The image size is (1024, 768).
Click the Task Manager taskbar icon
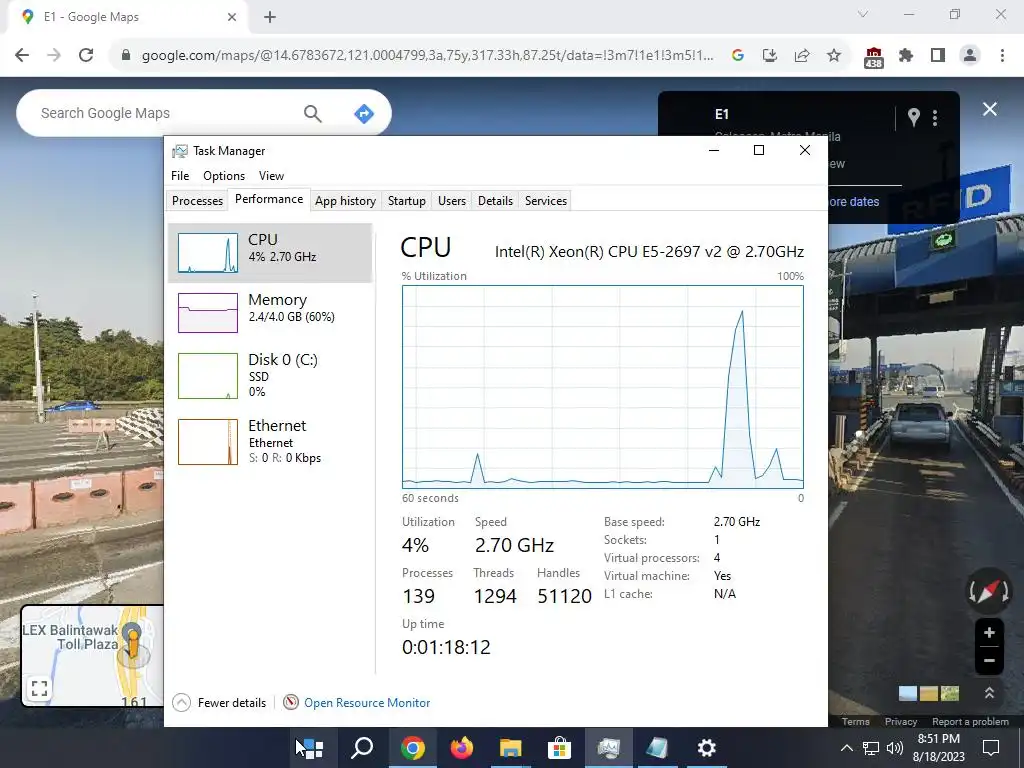coord(609,748)
